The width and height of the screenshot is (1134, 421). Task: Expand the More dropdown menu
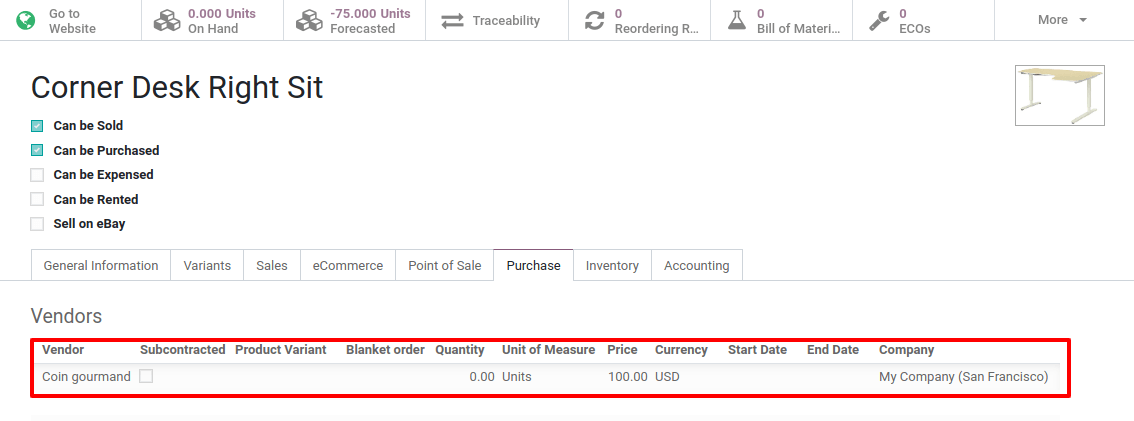tap(1062, 20)
